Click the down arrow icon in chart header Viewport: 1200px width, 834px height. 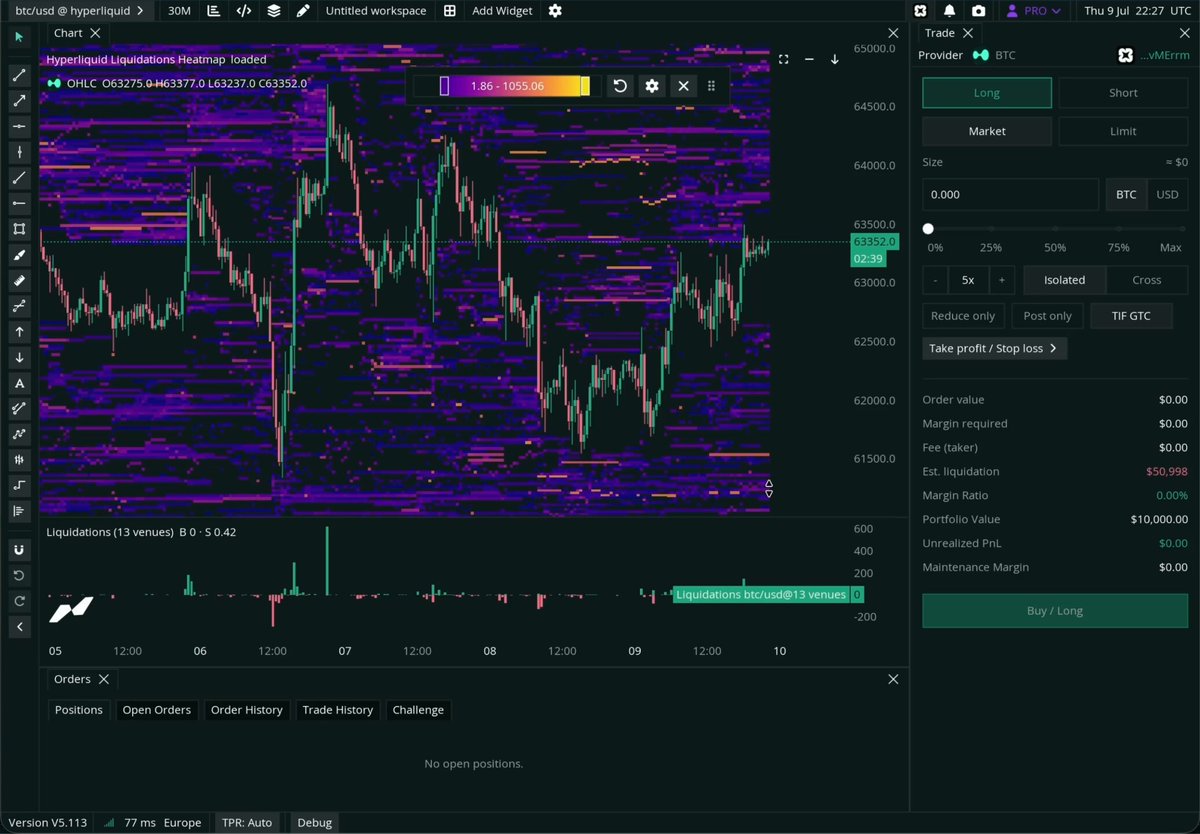point(835,59)
